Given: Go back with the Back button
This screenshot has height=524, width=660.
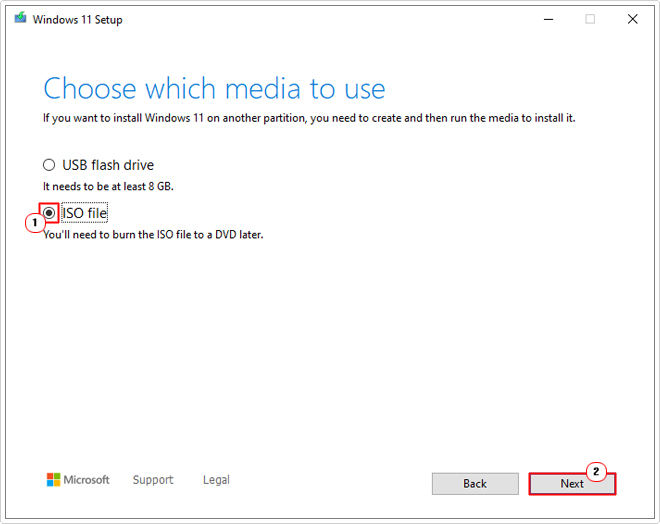Looking at the screenshot, I should [x=475, y=484].
